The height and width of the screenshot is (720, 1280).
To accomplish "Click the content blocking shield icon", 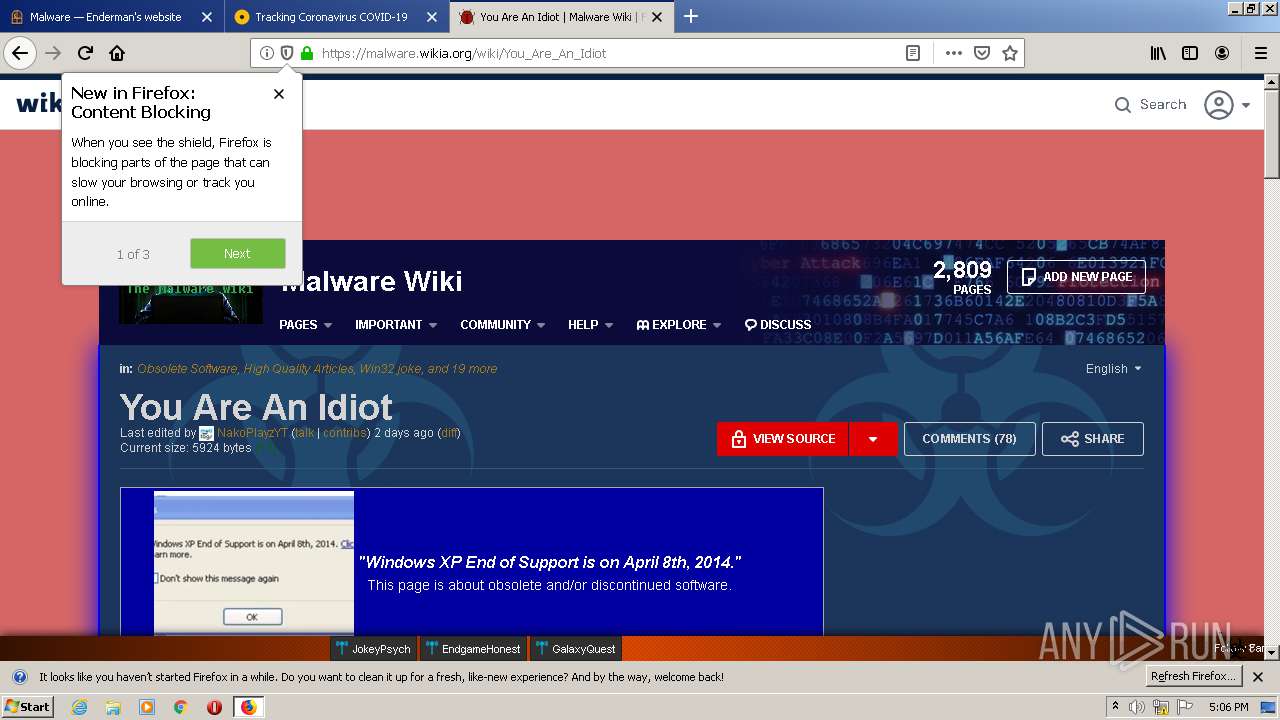I will [286, 53].
